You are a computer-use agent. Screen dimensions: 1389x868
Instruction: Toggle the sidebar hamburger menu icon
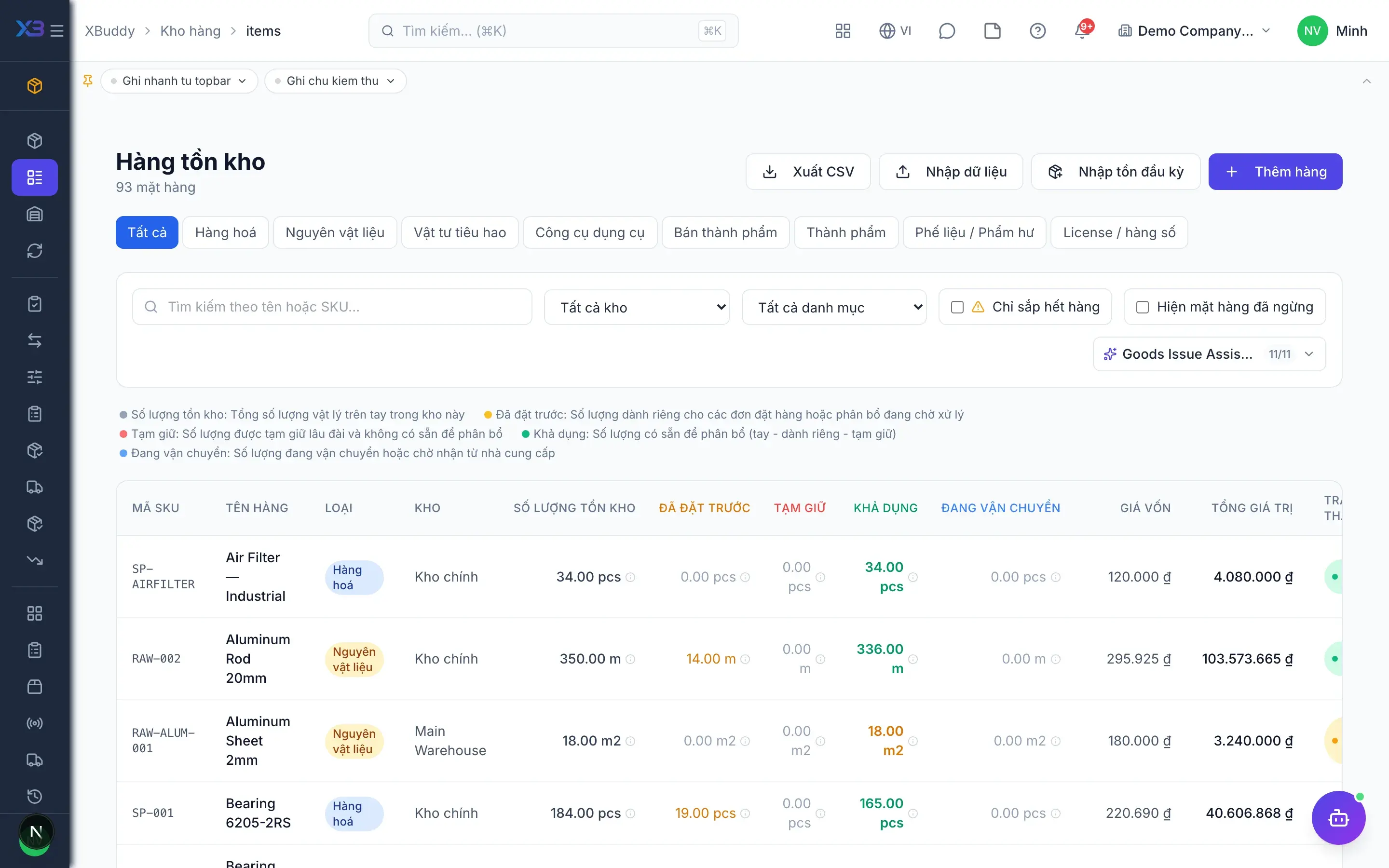point(57,30)
